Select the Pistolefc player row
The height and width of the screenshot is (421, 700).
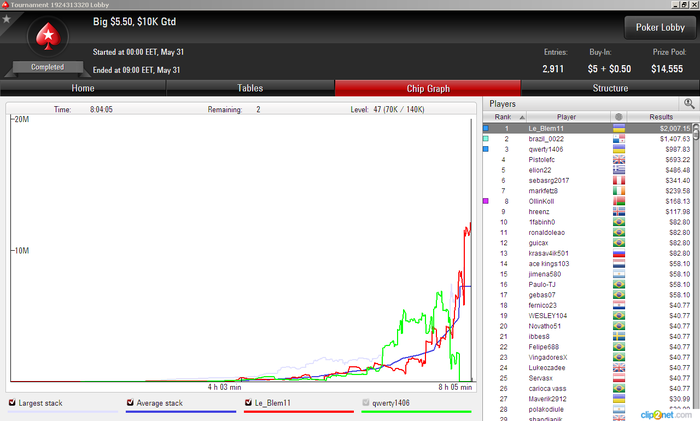pos(588,160)
